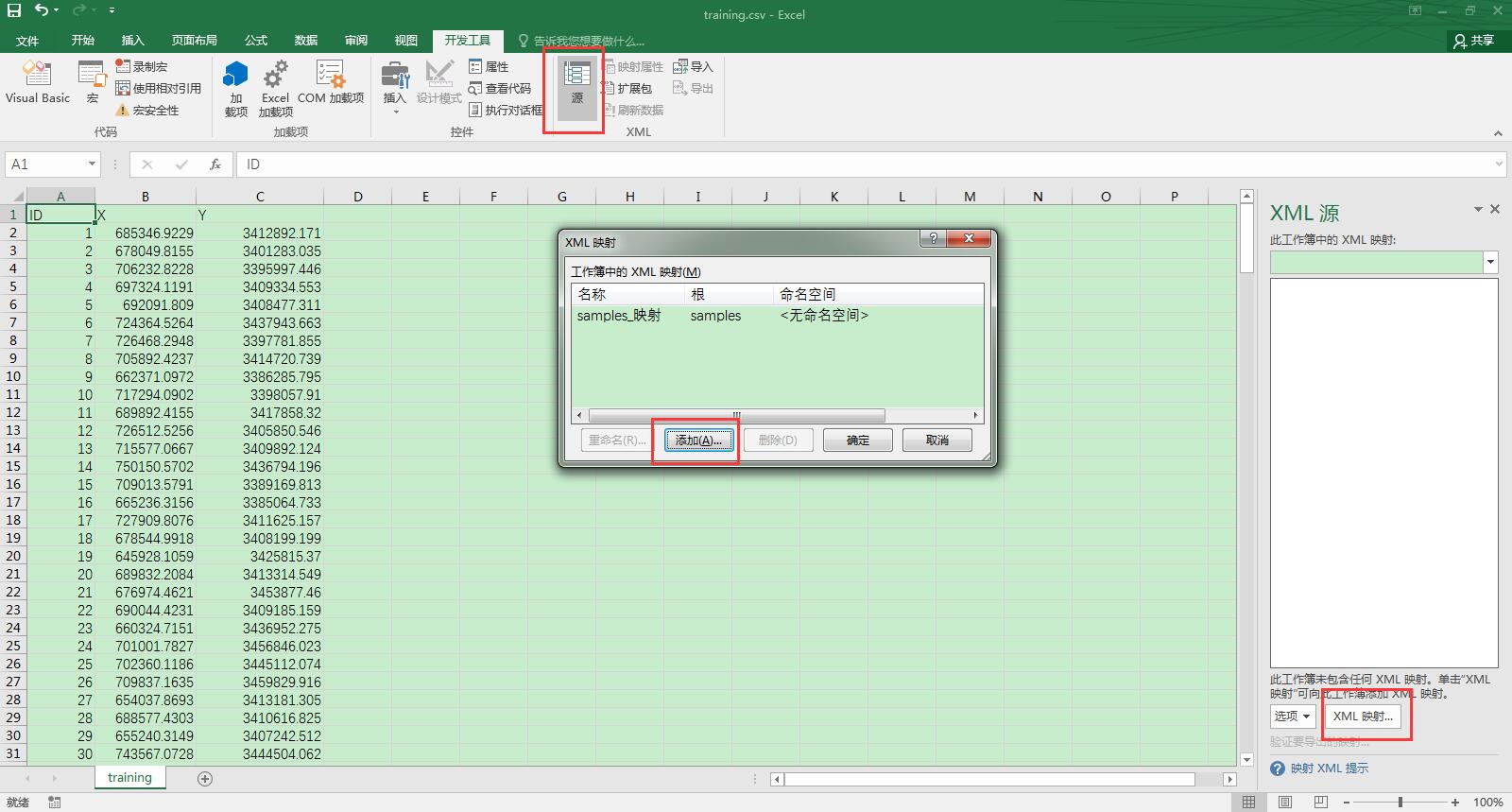Switch to the Formulas (公式) tab
Screen dimensions: 1512x812
pyautogui.click(x=256, y=41)
